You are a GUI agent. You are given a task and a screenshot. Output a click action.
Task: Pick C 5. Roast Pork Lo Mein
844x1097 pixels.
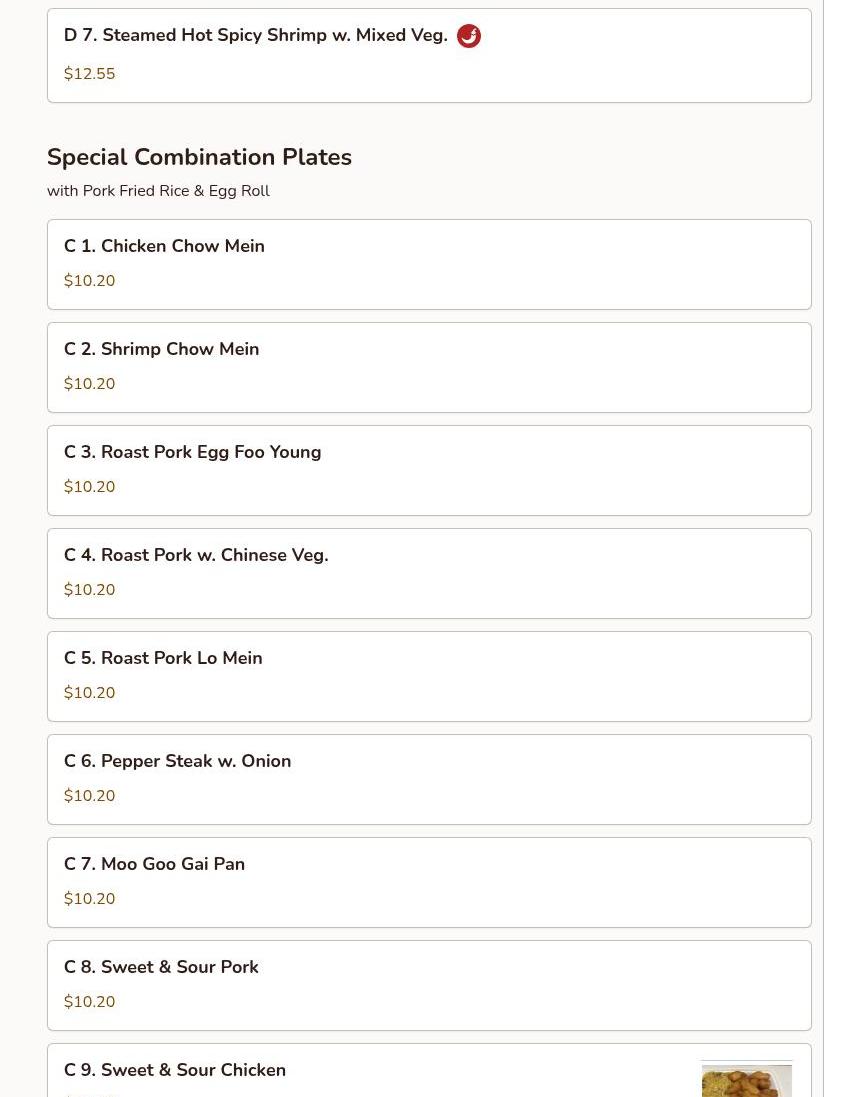click(x=163, y=658)
